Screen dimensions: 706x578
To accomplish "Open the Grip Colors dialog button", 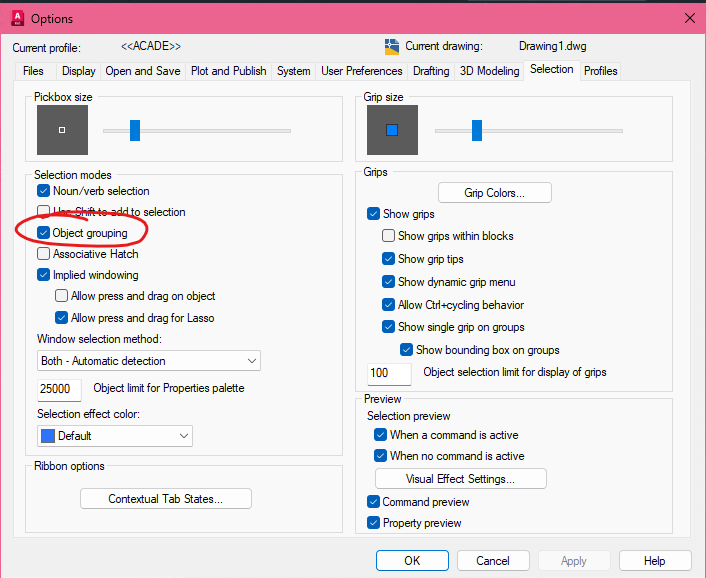I will click(494, 193).
